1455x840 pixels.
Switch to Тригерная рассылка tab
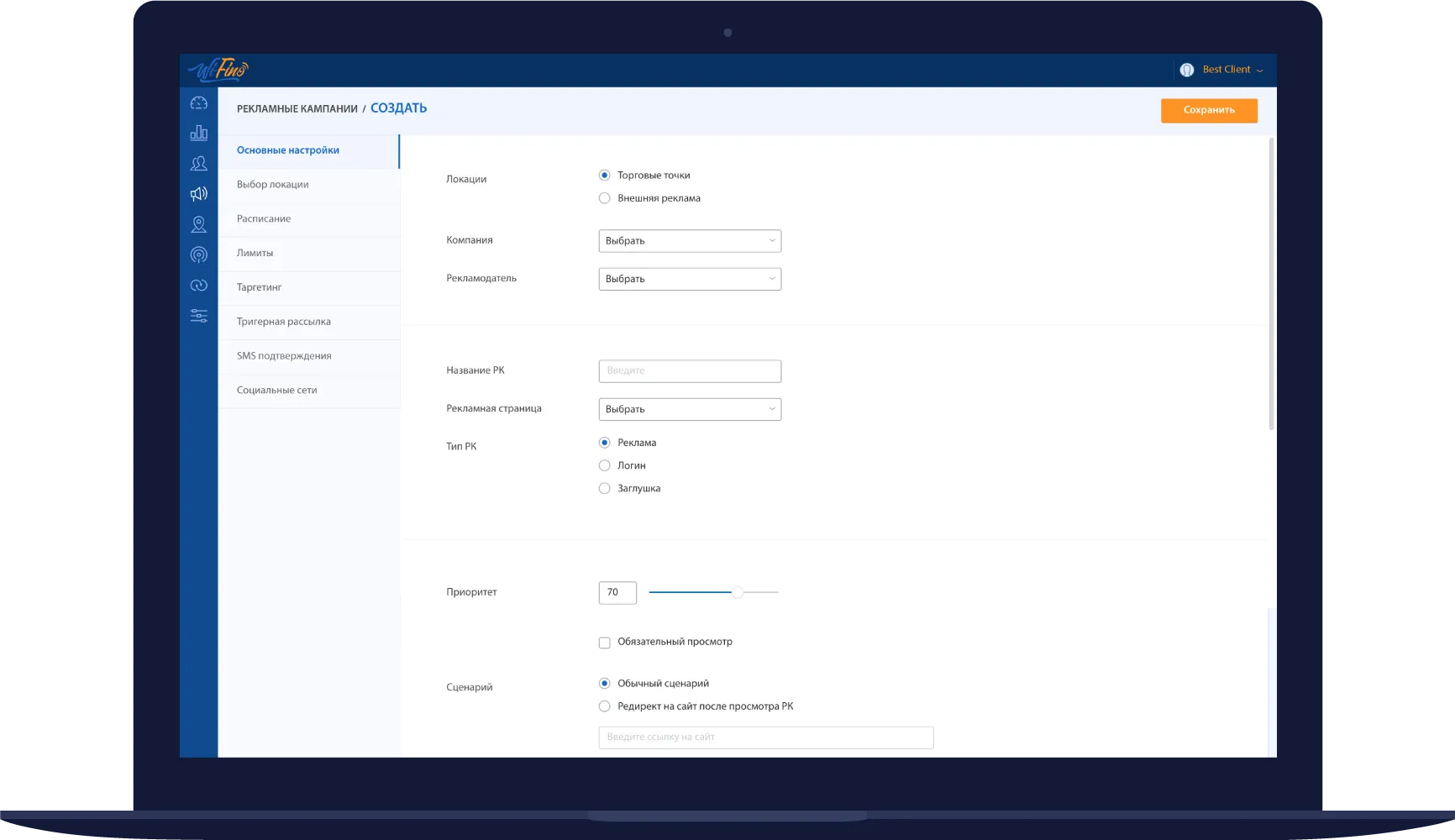(308, 323)
